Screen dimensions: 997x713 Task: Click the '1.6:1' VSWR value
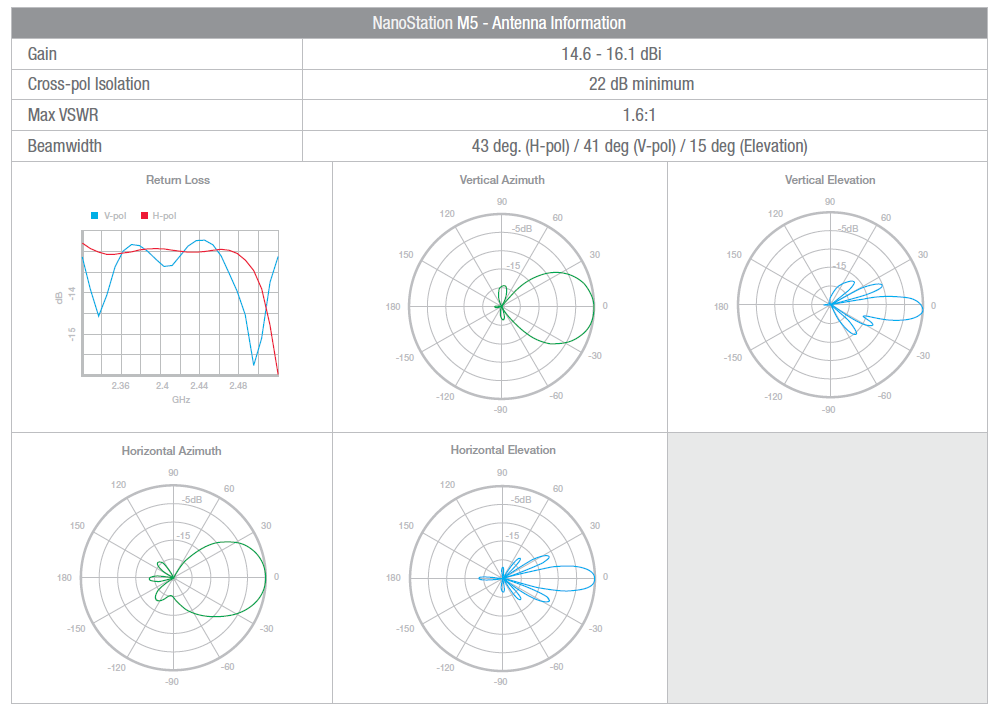point(639,115)
